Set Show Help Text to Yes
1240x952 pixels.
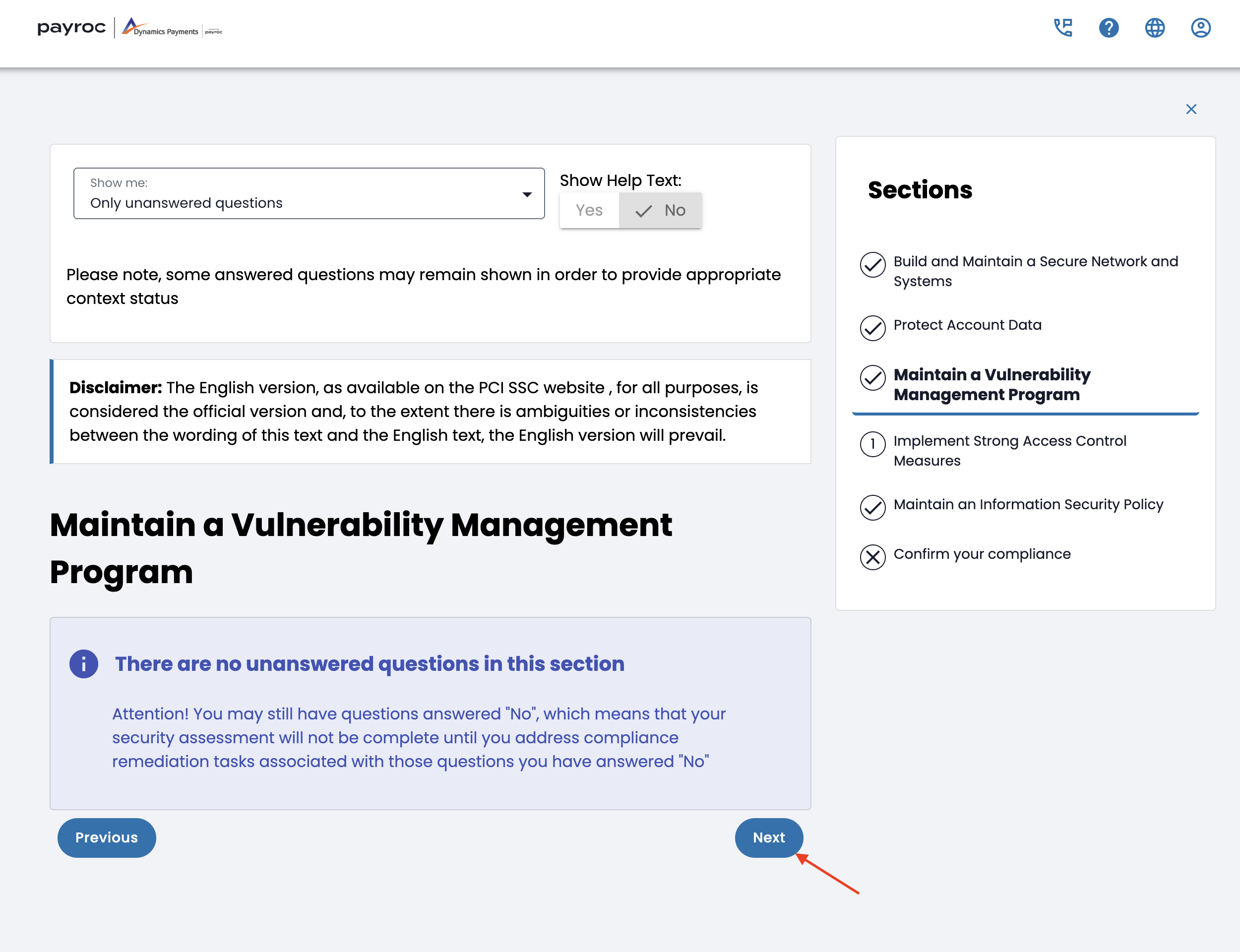[x=589, y=210]
